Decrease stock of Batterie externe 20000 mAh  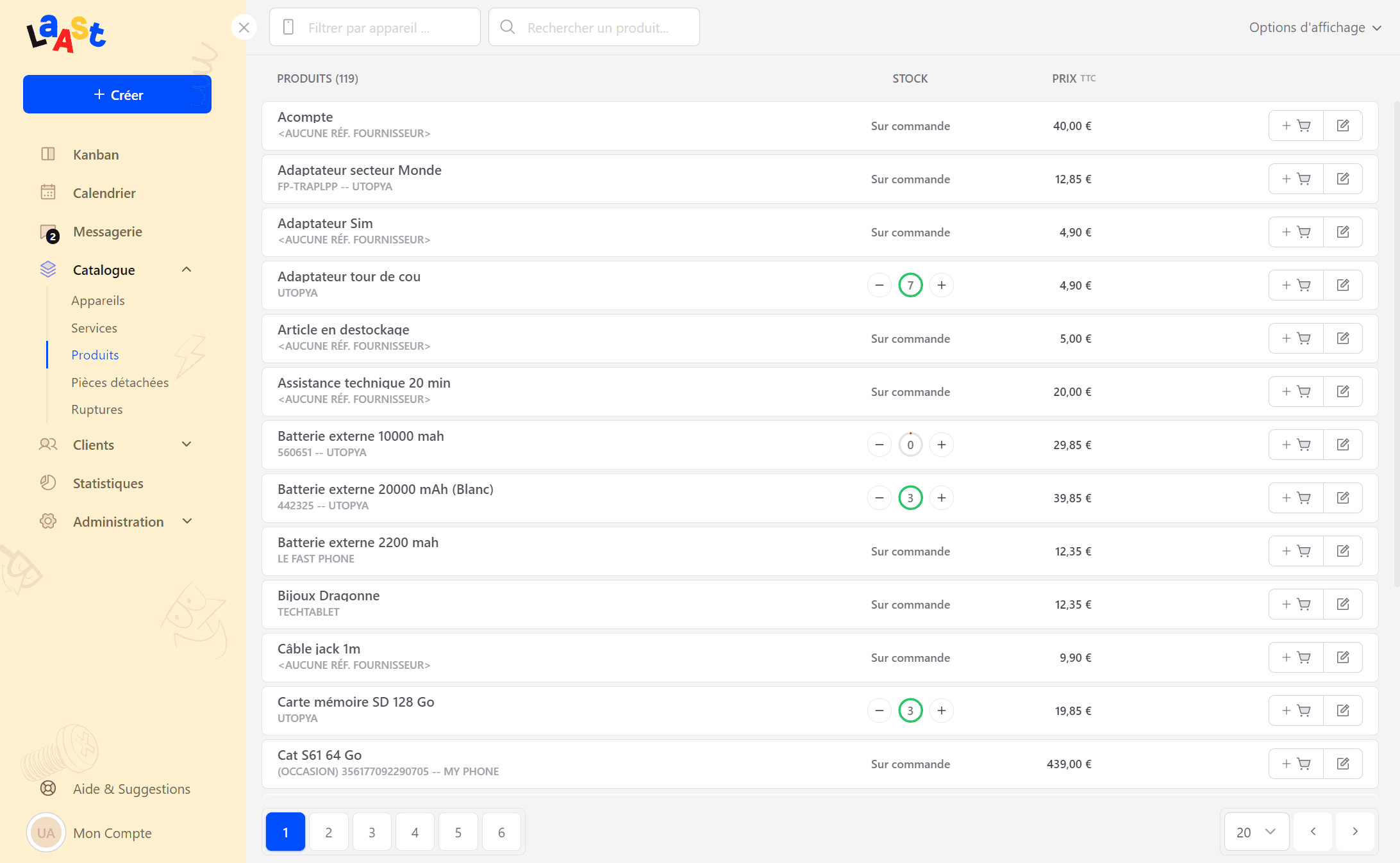(879, 498)
